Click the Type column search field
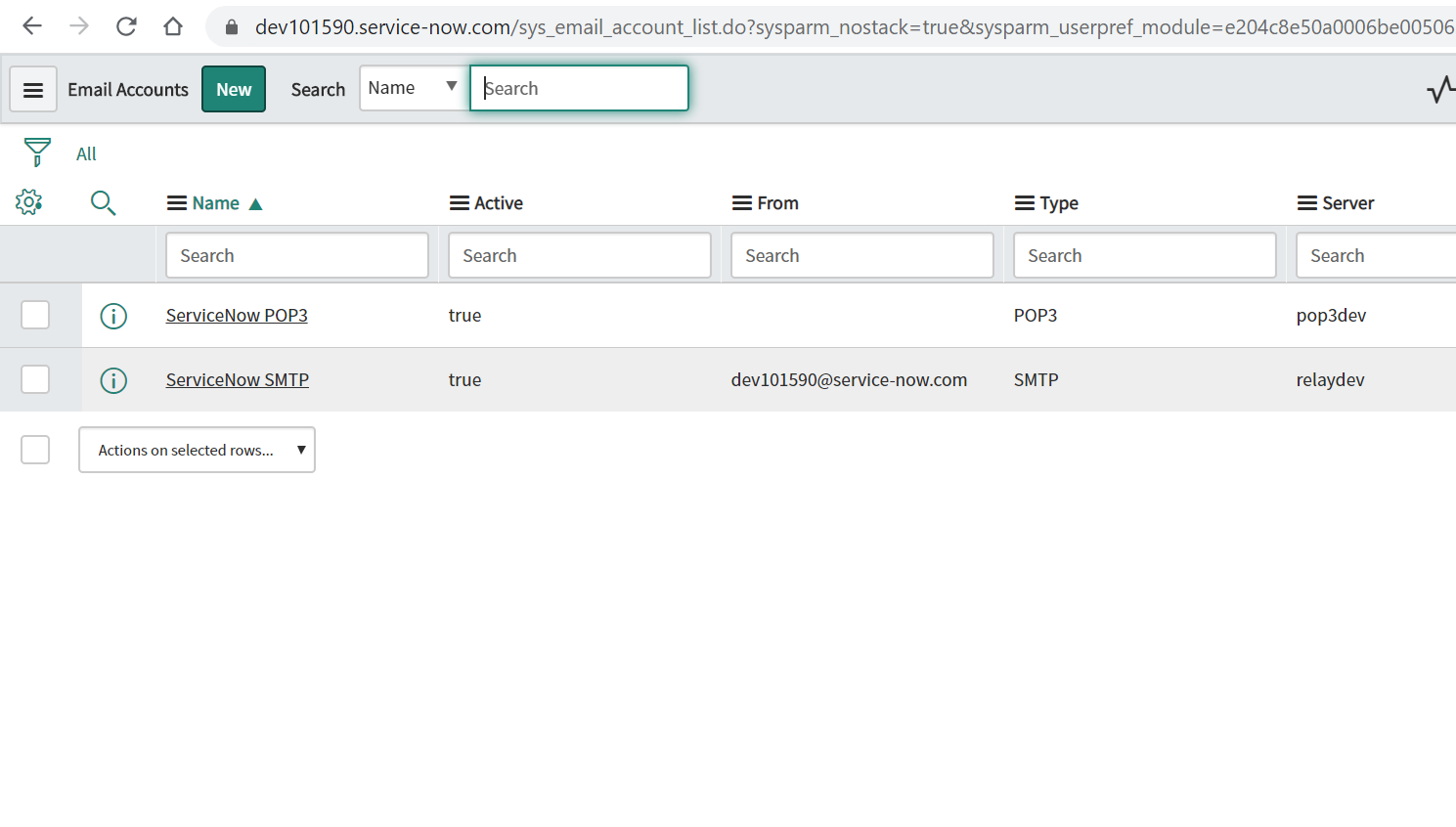 click(x=1145, y=255)
